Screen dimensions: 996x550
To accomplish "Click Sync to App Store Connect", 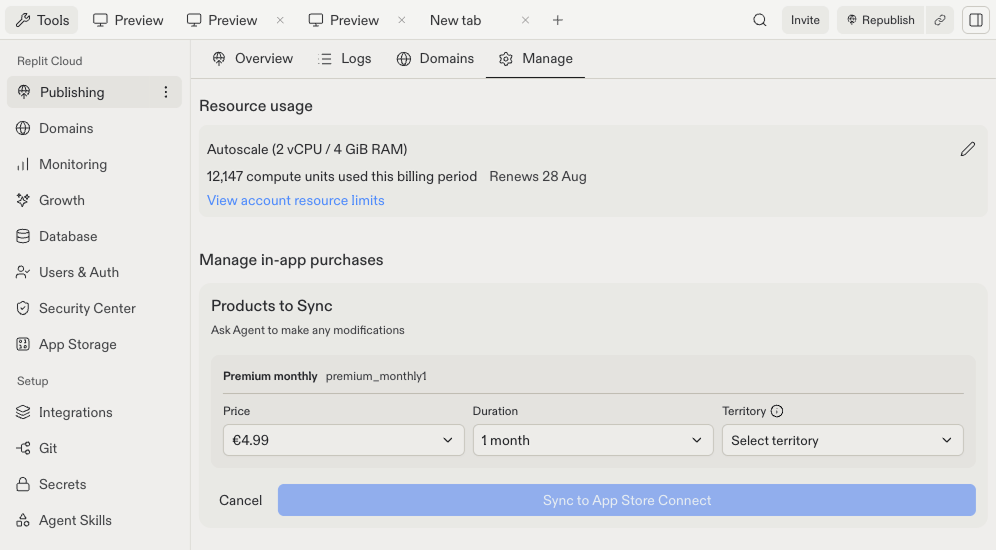I will [x=627, y=500].
